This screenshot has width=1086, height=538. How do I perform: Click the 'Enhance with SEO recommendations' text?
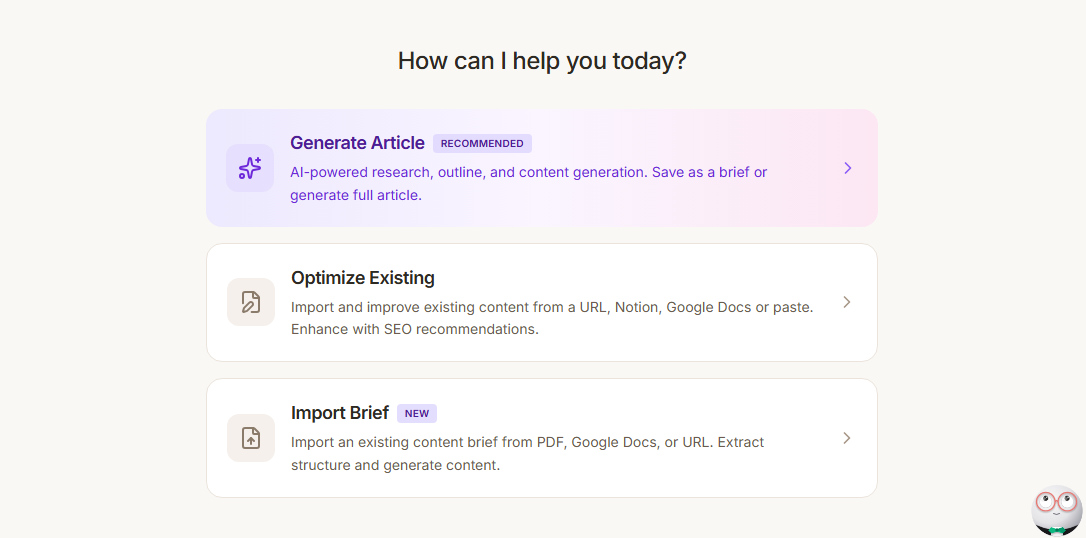point(415,329)
